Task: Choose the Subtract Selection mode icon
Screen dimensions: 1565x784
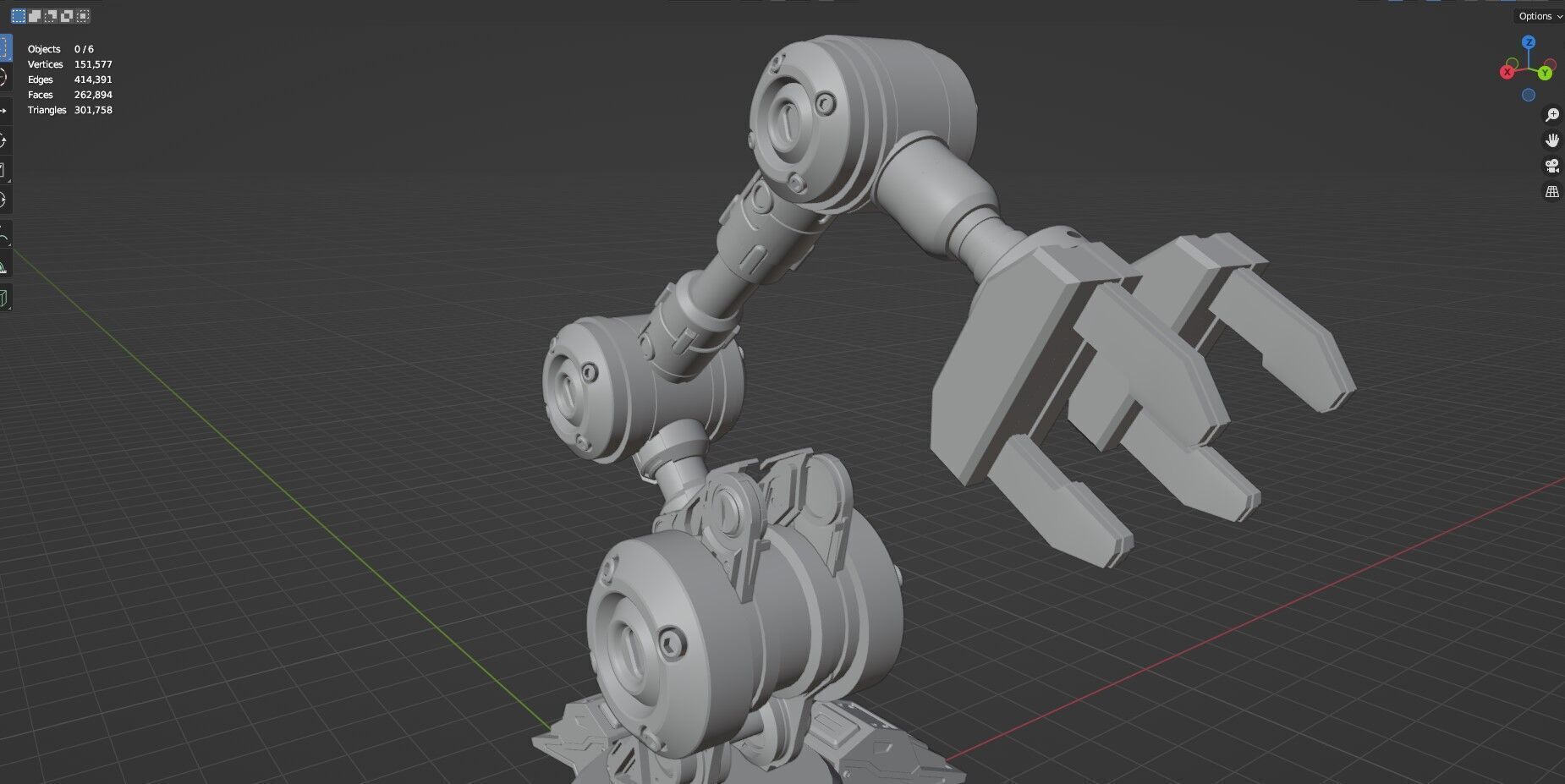Action: tap(51, 16)
